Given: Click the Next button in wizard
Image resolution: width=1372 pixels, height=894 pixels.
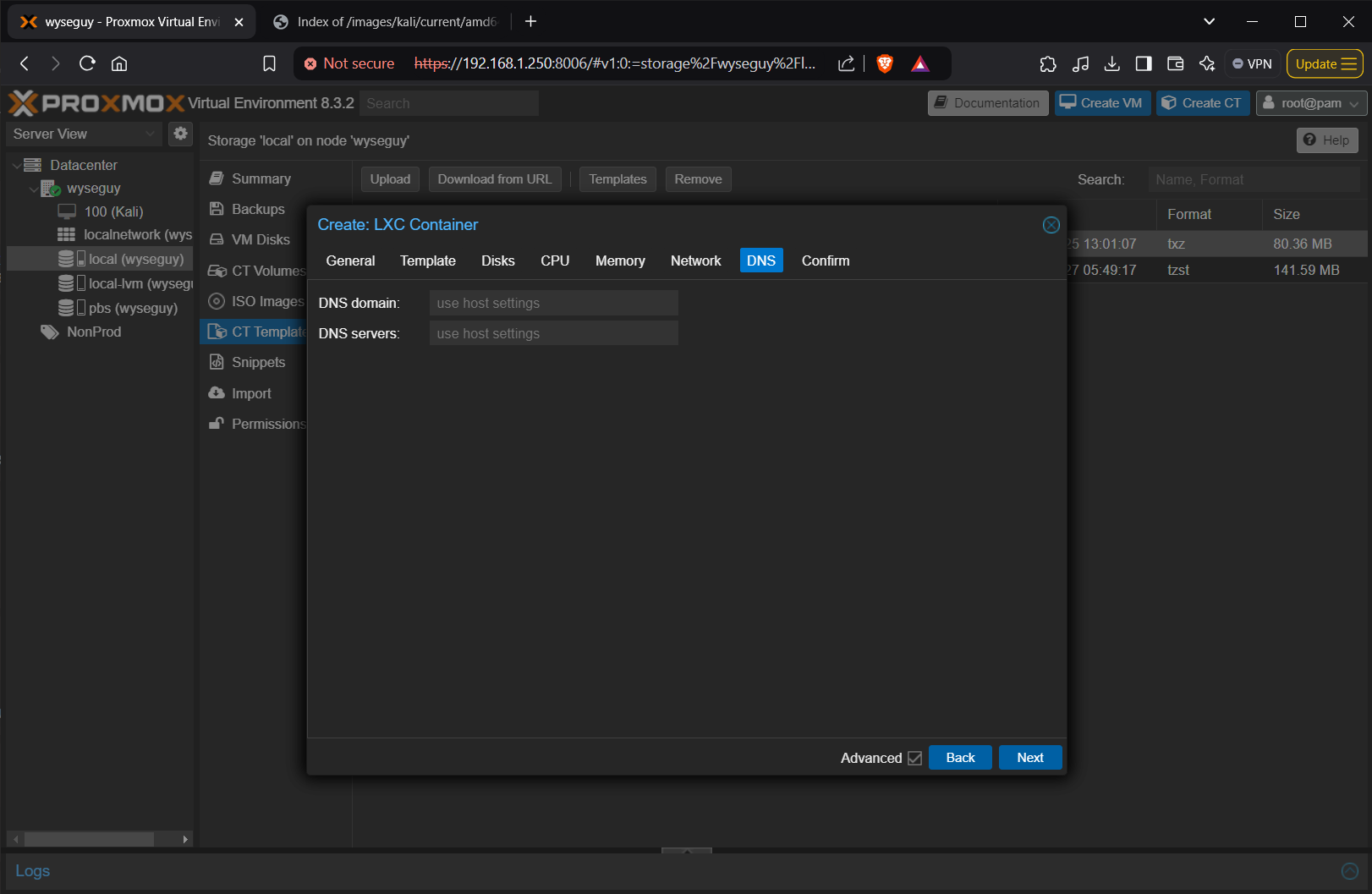Looking at the screenshot, I should [1030, 758].
